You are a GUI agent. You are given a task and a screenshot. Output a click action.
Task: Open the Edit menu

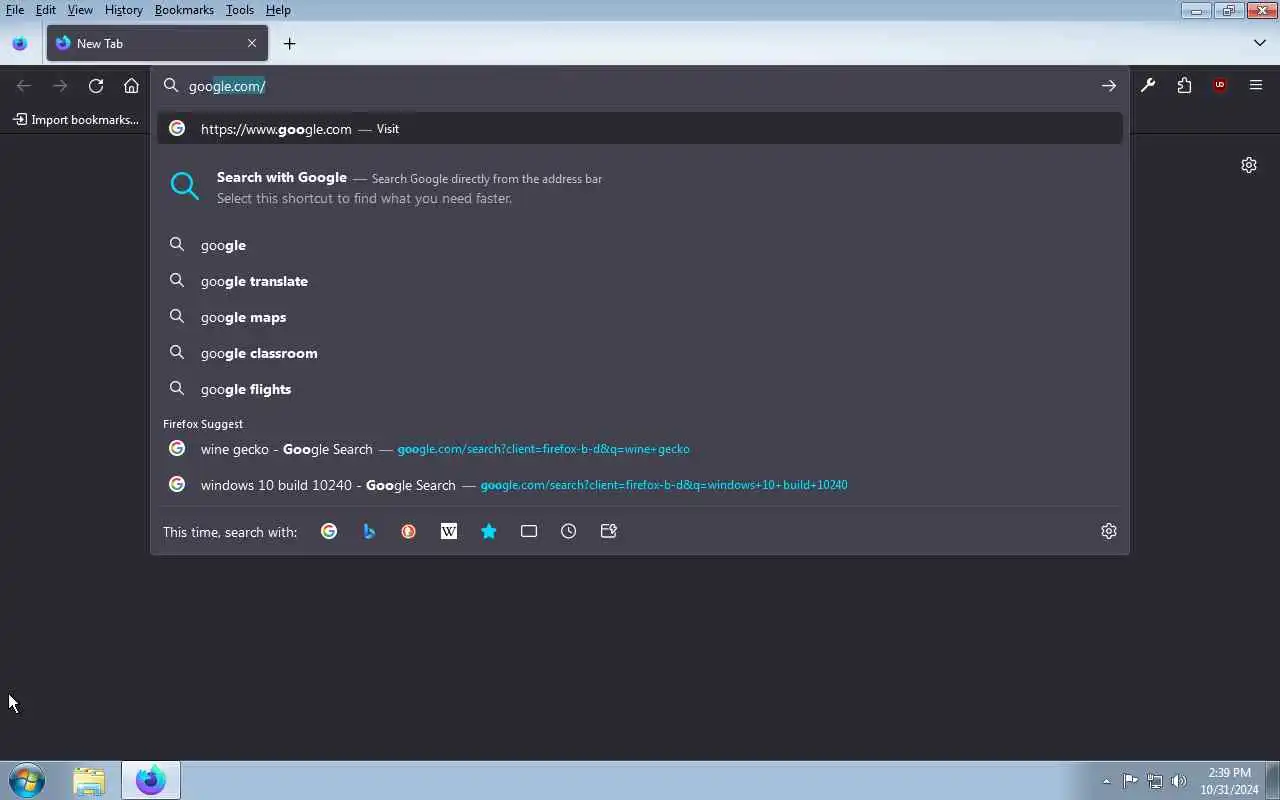point(46,10)
